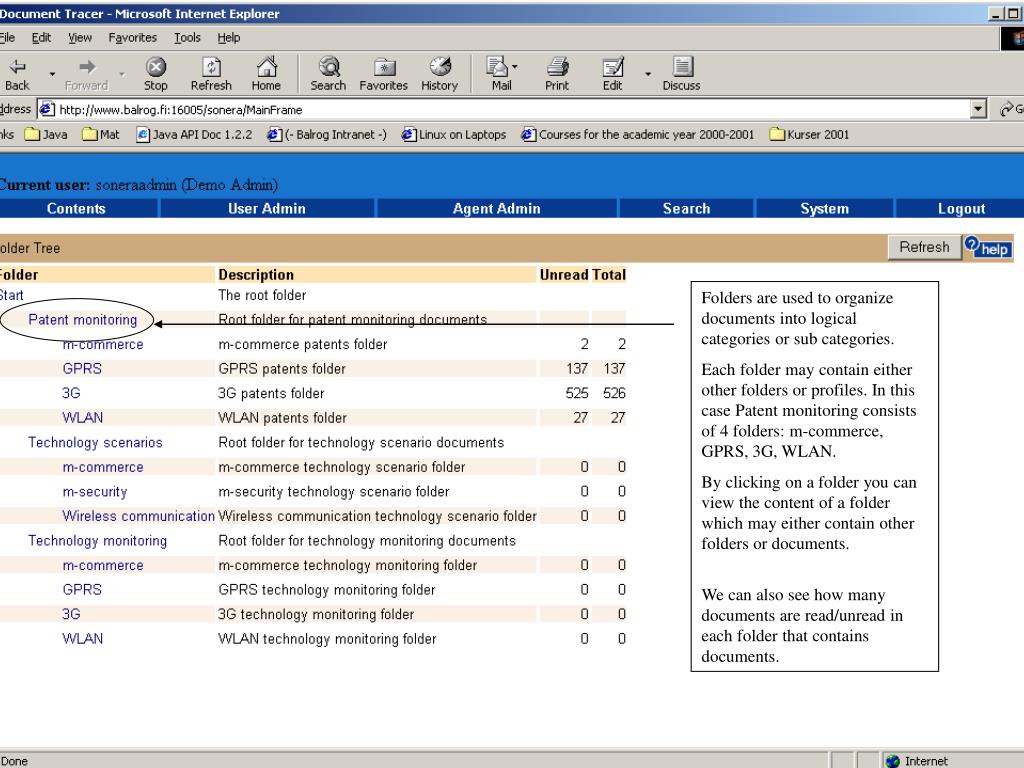Open the Kurser 2001 links folder
Image resolution: width=1024 pixels, height=768 pixels.
(x=809, y=135)
